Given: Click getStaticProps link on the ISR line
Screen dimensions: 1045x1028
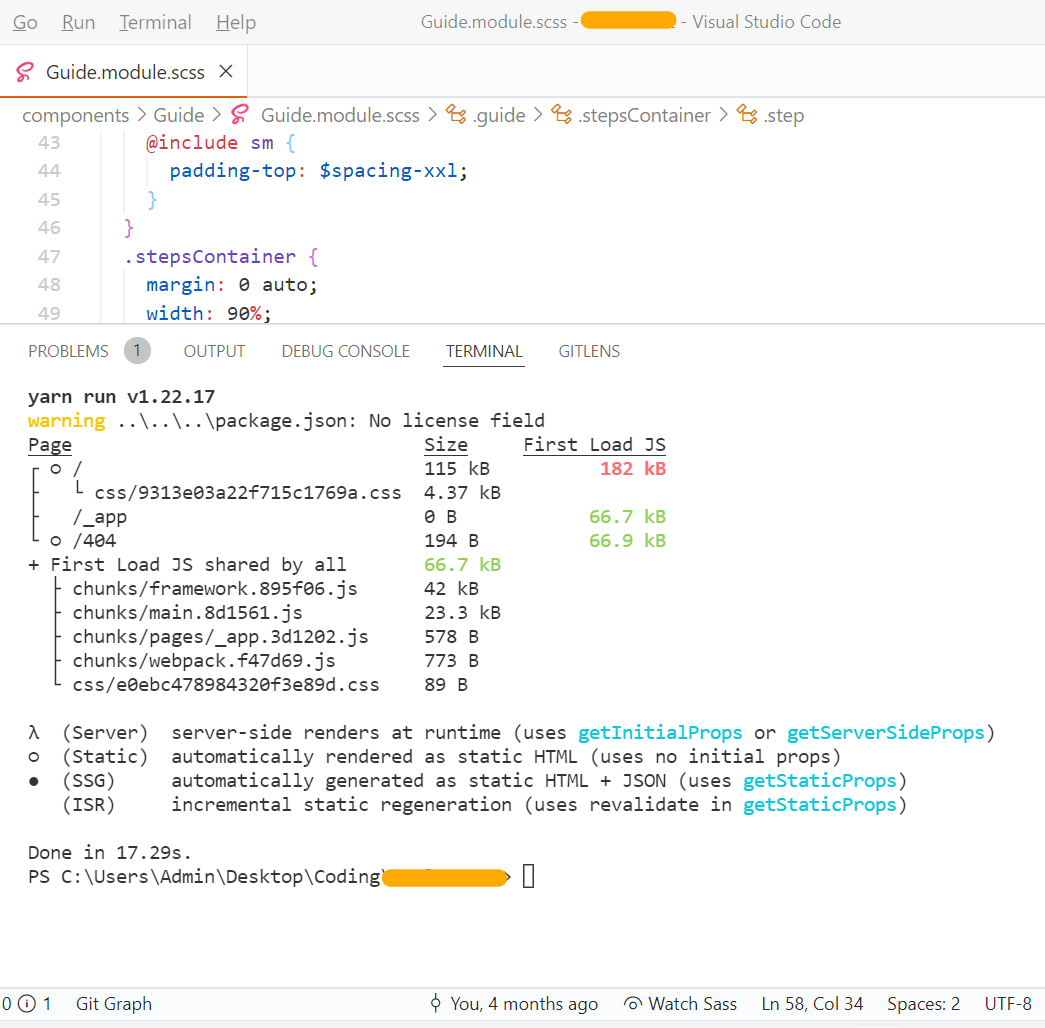Looking at the screenshot, I should pos(820,805).
